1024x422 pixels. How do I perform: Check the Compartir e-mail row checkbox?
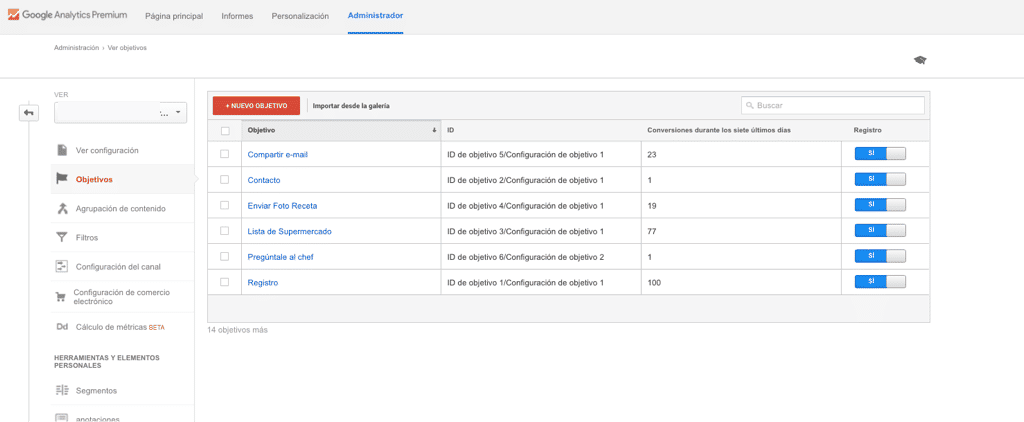coord(225,154)
